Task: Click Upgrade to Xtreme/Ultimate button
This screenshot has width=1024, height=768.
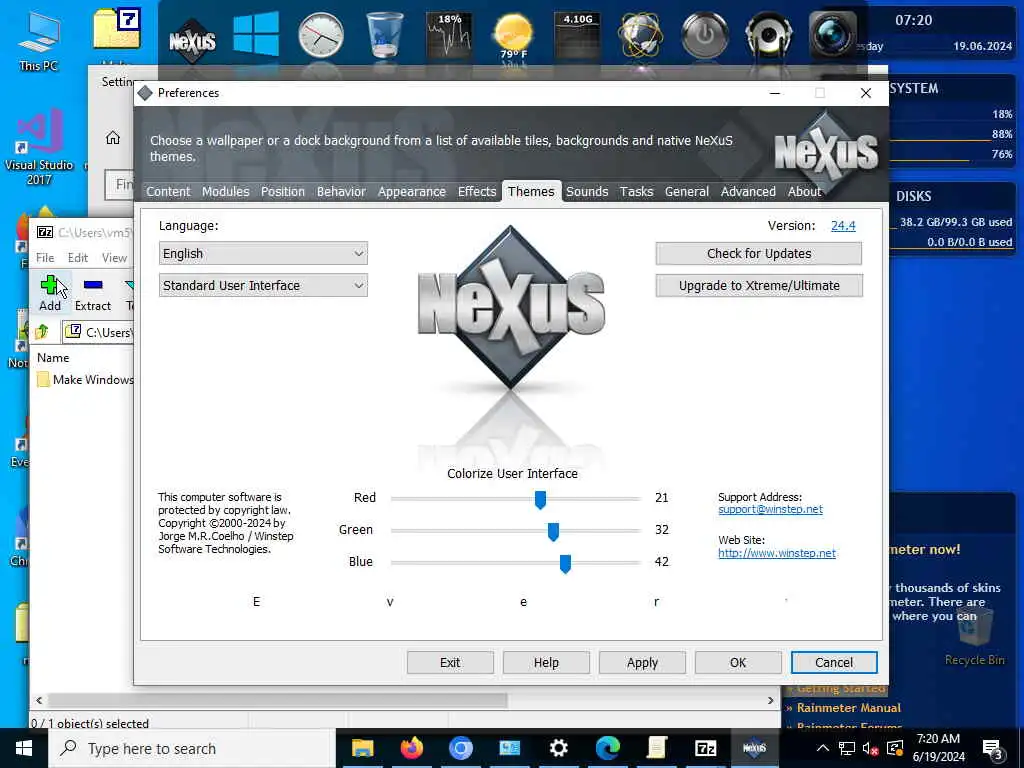Action: click(x=759, y=285)
